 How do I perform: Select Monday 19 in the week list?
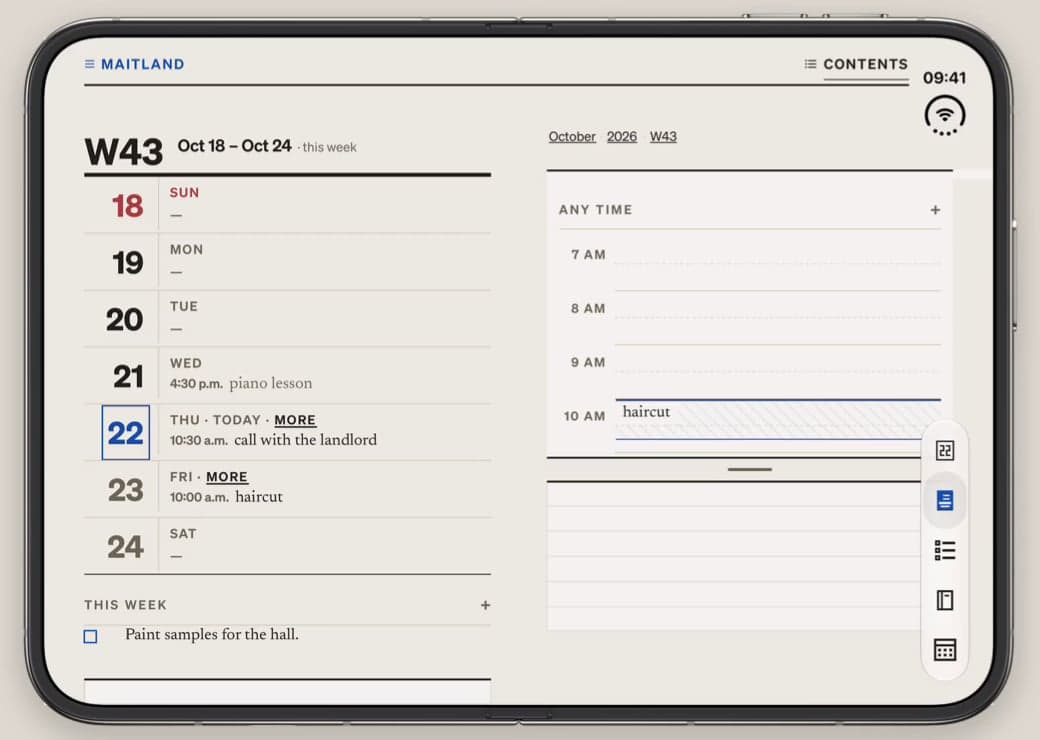[287, 262]
